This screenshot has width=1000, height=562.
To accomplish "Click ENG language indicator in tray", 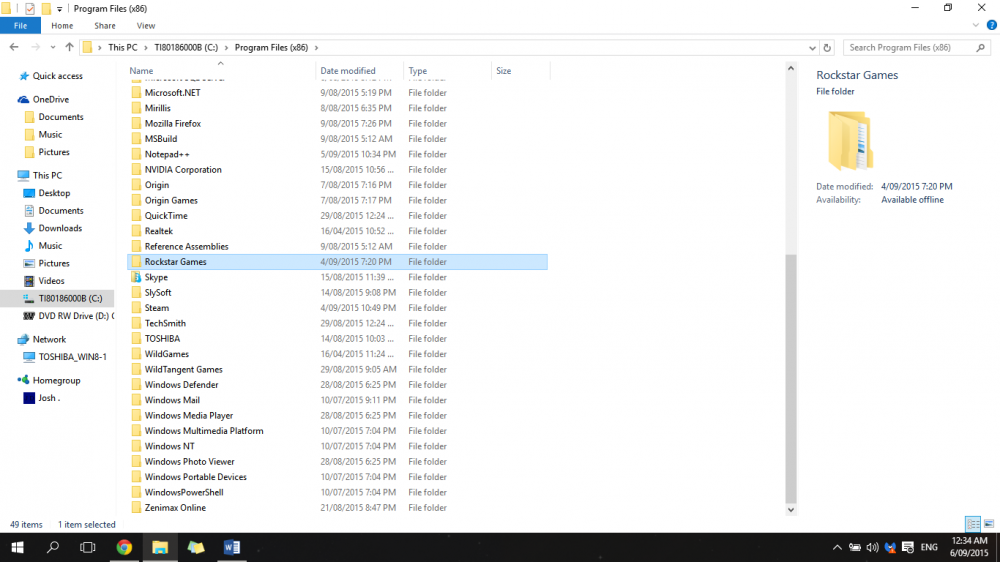I will pyautogui.click(x=929, y=547).
